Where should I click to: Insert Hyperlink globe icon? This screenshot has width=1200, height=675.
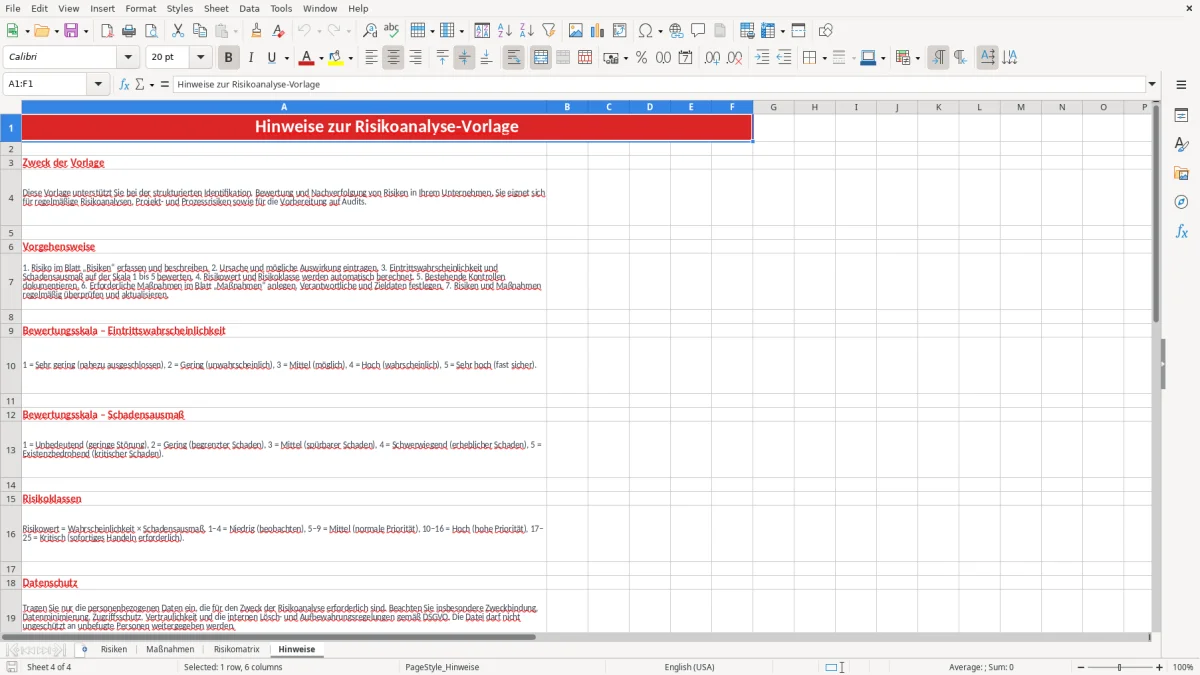point(676,31)
